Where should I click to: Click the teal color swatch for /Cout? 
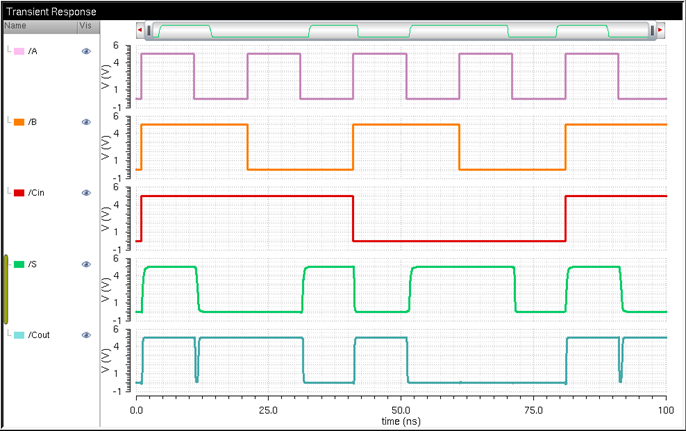(19, 335)
